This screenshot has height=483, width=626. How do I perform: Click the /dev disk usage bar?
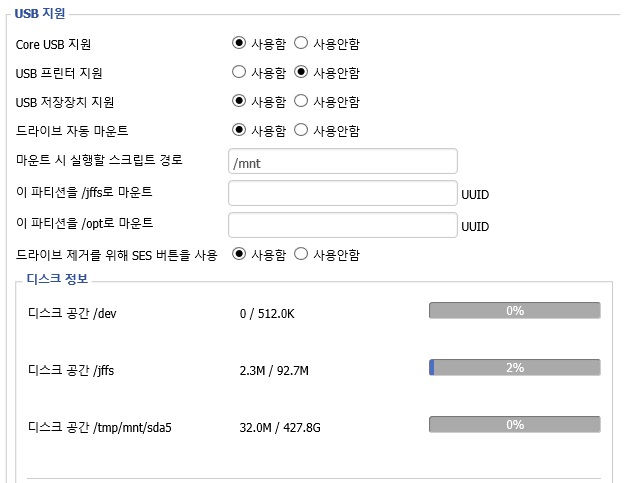coord(515,311)
